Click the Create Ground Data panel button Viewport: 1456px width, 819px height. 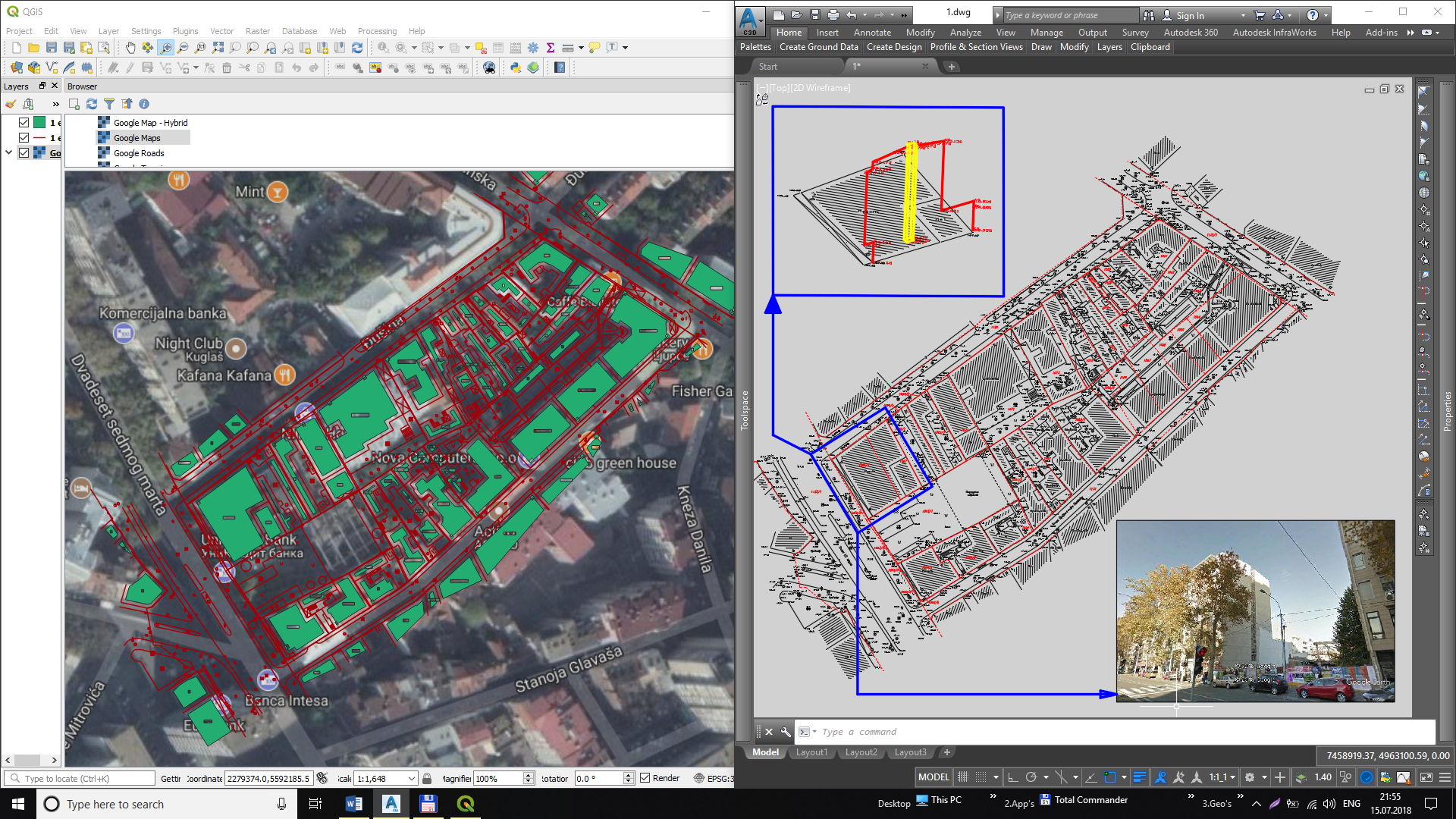818,47
